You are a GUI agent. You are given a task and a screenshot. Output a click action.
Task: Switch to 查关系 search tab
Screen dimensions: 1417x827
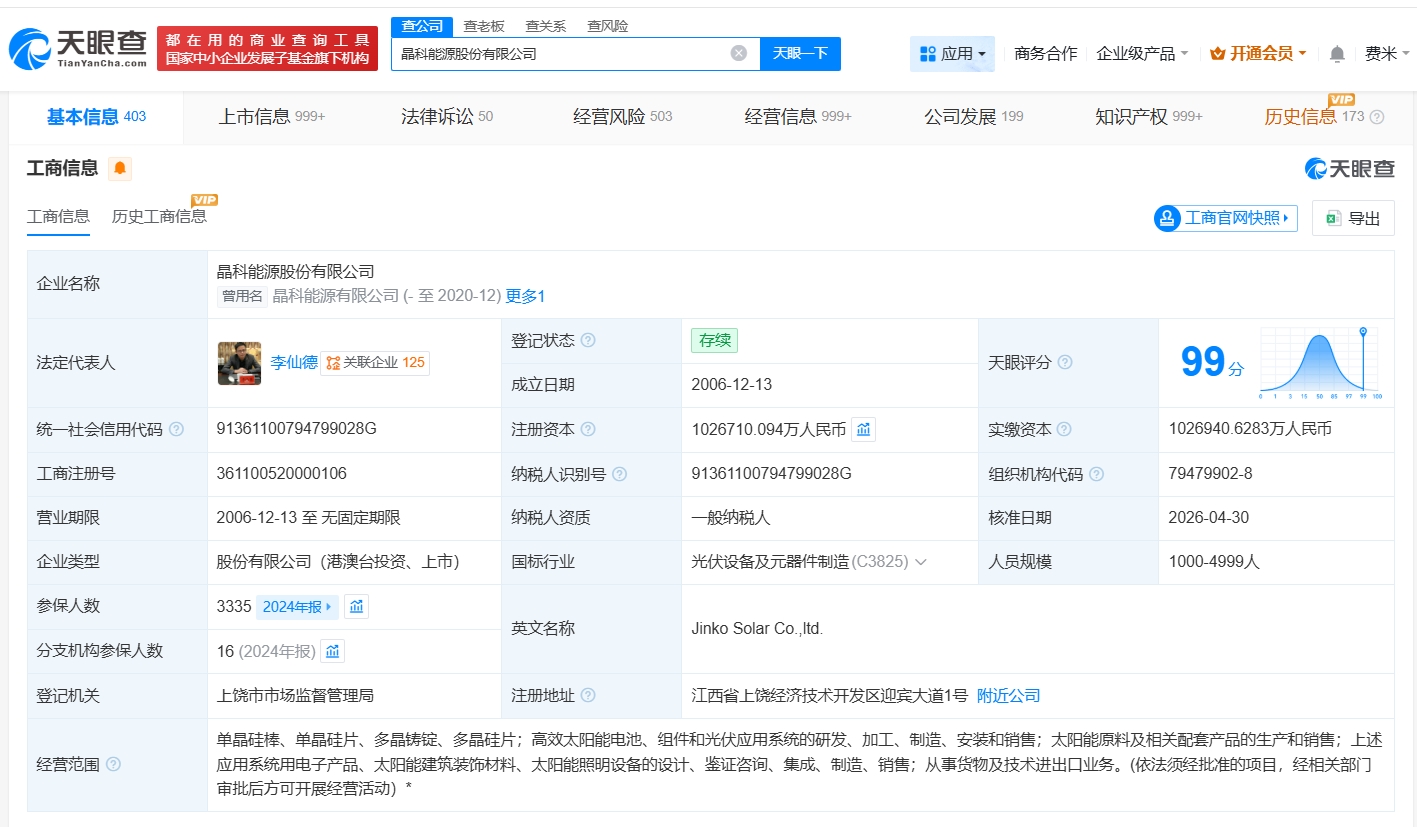tap(546, 26)
